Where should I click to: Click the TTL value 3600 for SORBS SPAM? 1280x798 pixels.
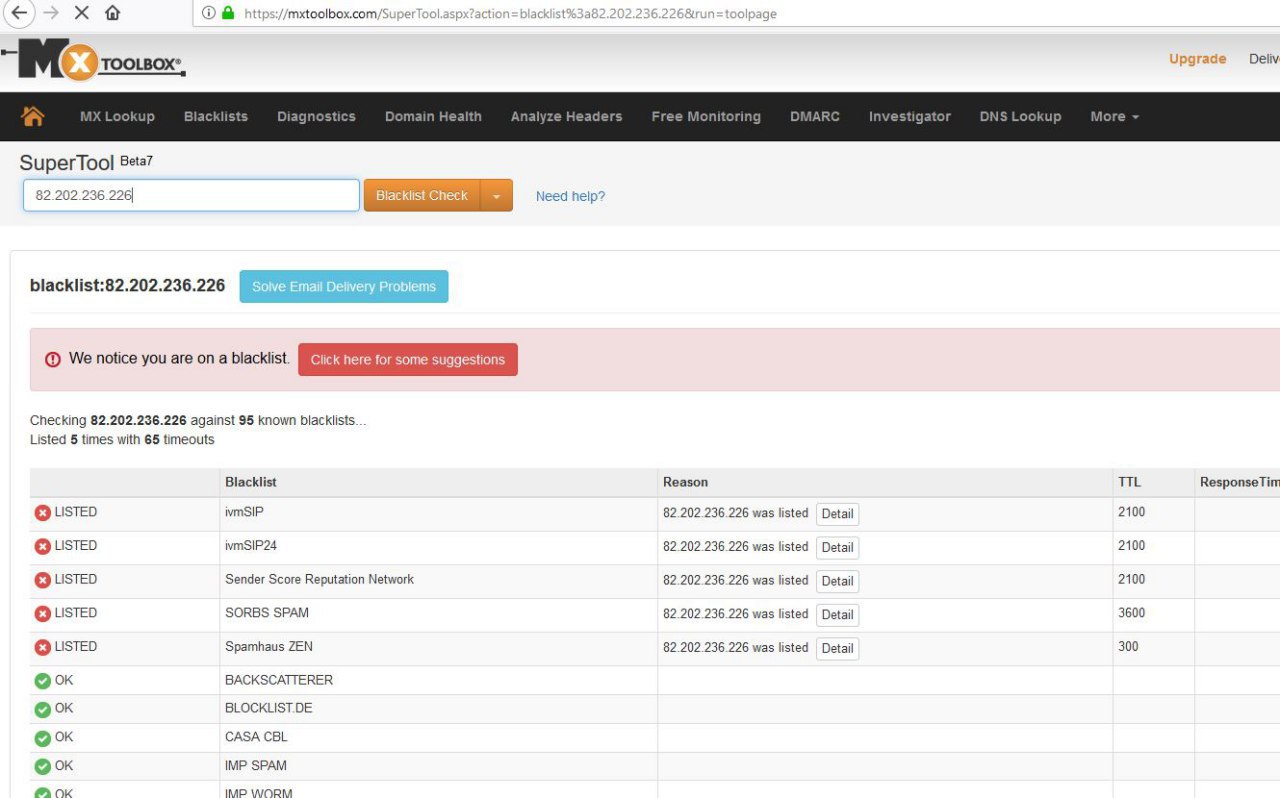coord(1132,613)
